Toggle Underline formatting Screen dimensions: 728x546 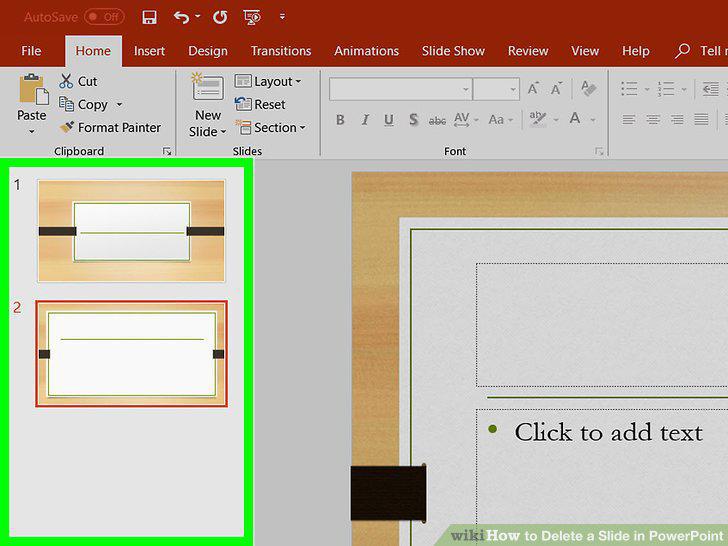pyautogui.click(x=389, y=120)
